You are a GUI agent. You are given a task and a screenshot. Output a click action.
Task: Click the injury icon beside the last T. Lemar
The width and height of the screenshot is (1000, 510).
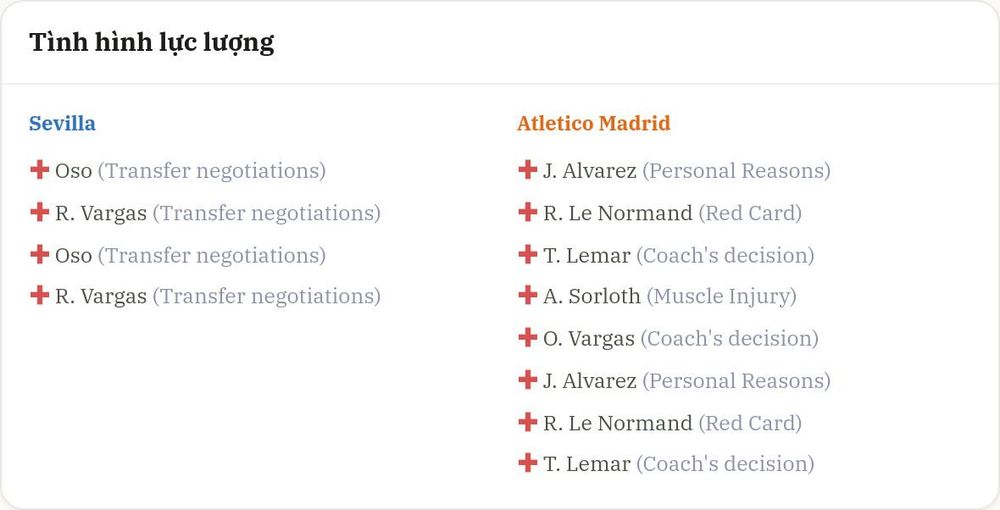527,462
